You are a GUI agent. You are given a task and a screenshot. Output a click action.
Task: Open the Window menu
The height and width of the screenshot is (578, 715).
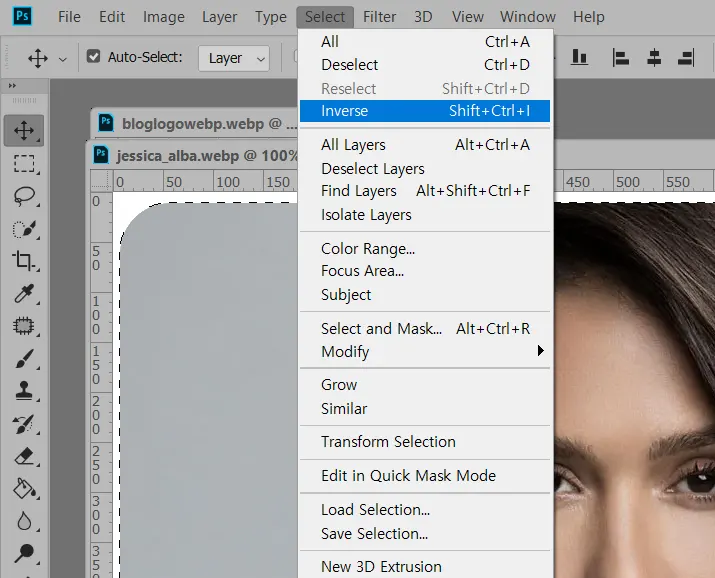528,17
